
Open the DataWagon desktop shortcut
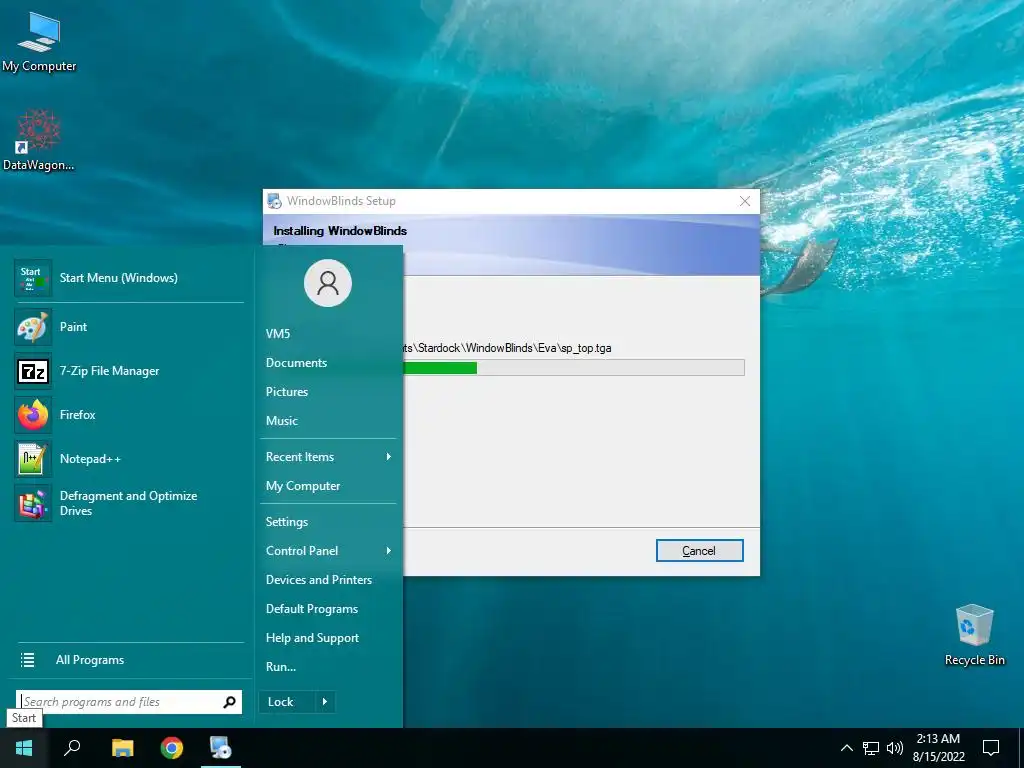39,140
